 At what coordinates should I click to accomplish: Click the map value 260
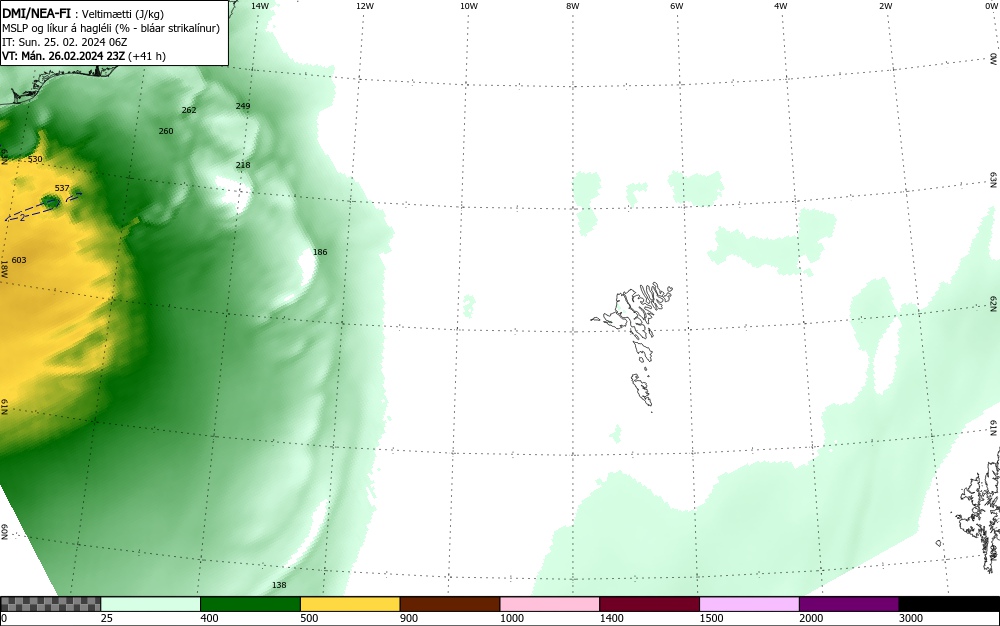point(166,131)
